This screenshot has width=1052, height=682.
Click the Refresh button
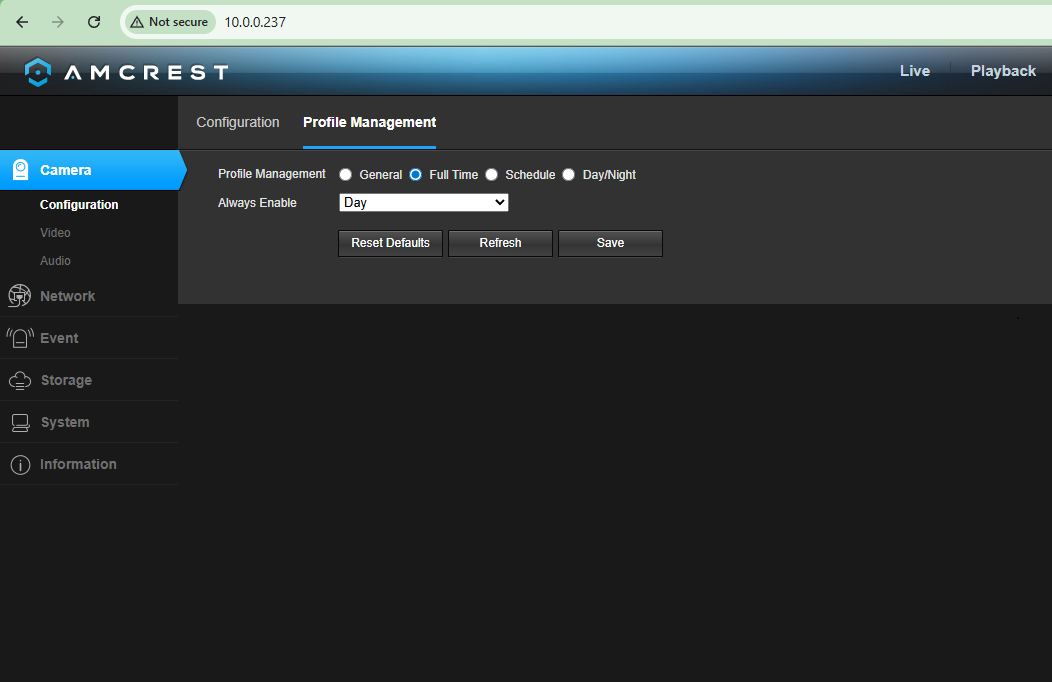[x=501, y=243]
